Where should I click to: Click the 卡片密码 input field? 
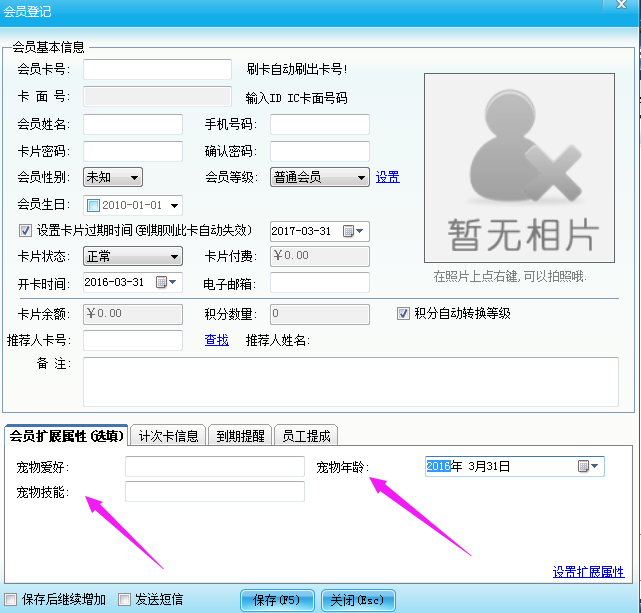133,151
